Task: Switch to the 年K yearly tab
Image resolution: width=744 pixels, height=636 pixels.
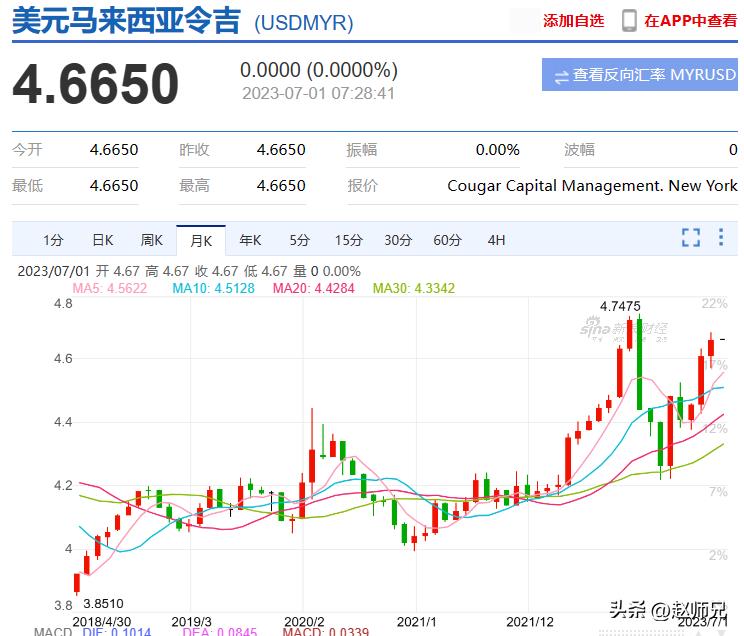Action: (x=250, y=240)
